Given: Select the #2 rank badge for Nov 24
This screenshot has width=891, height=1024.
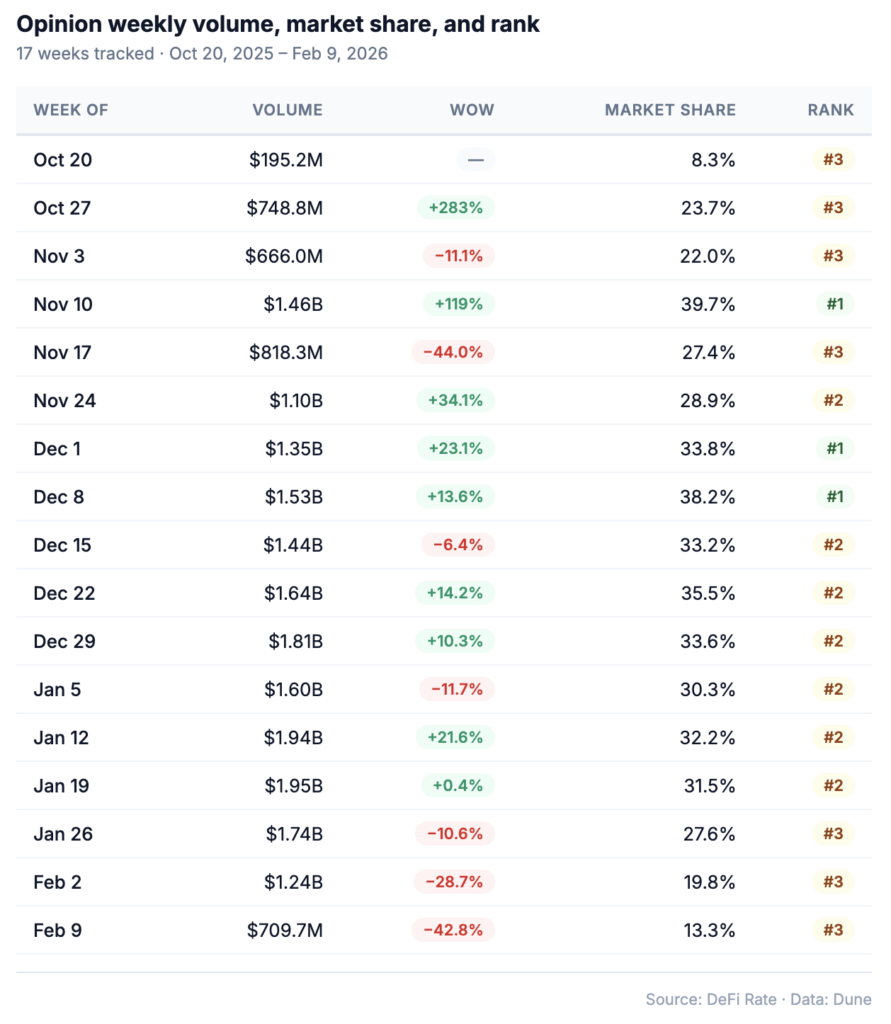Looking at the screenshot, I should pyautogui.click(x=833, y=400).
